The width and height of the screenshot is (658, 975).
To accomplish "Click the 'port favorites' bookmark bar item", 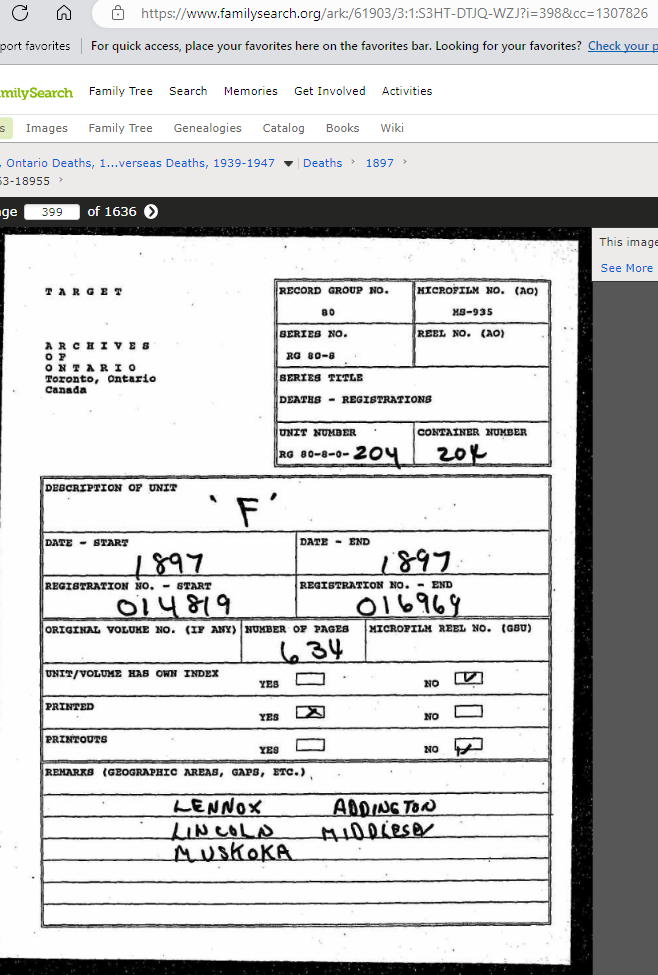I will [x=35, y=45].
